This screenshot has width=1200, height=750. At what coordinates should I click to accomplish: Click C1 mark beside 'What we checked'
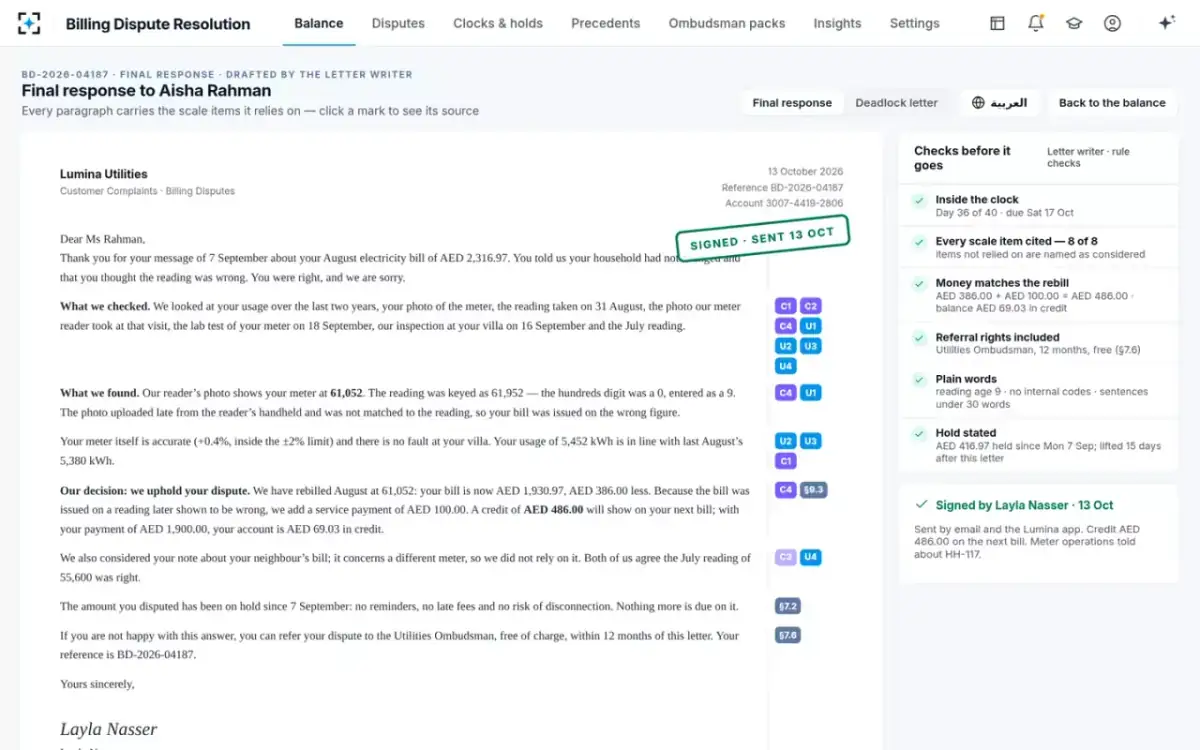click(786, 306)
